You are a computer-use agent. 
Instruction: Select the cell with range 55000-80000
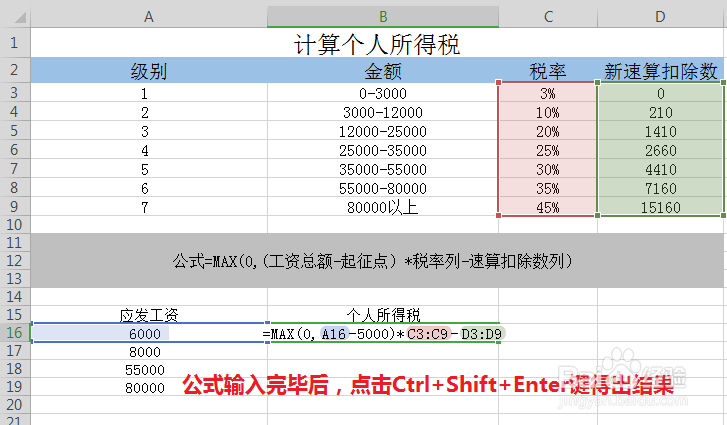click(383, 188)
